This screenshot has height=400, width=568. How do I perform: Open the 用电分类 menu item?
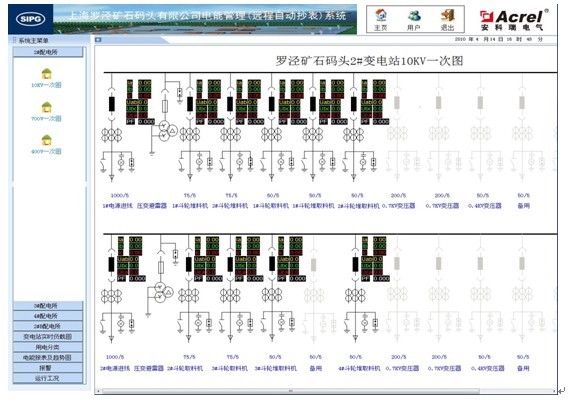[48, 347]
